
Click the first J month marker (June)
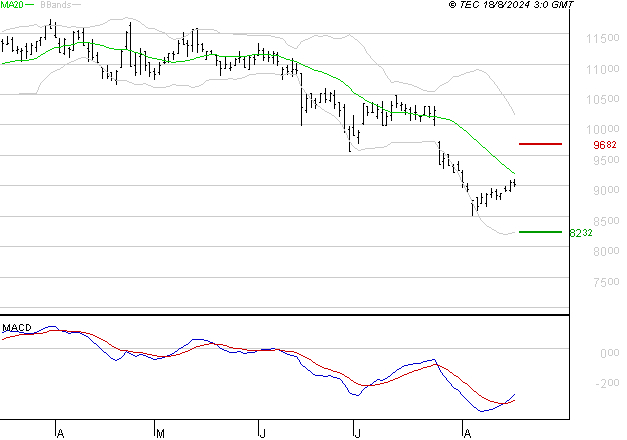262,433
